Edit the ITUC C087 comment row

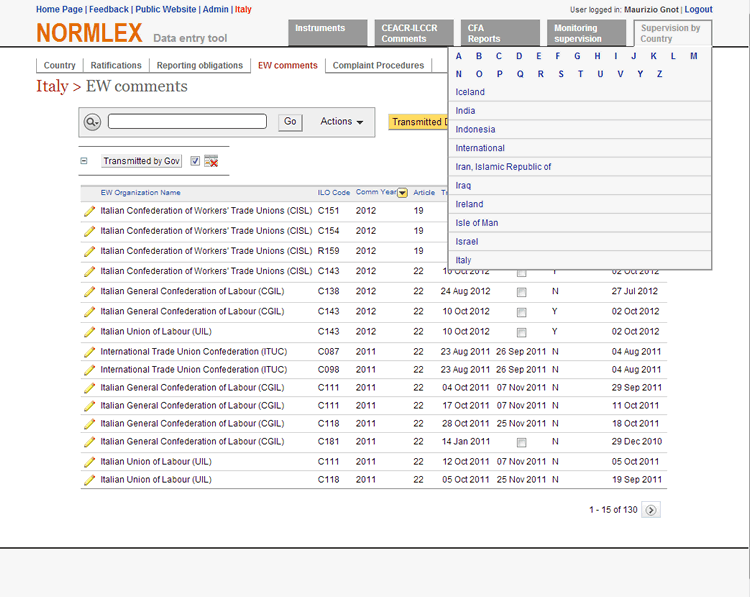point(89,352)
